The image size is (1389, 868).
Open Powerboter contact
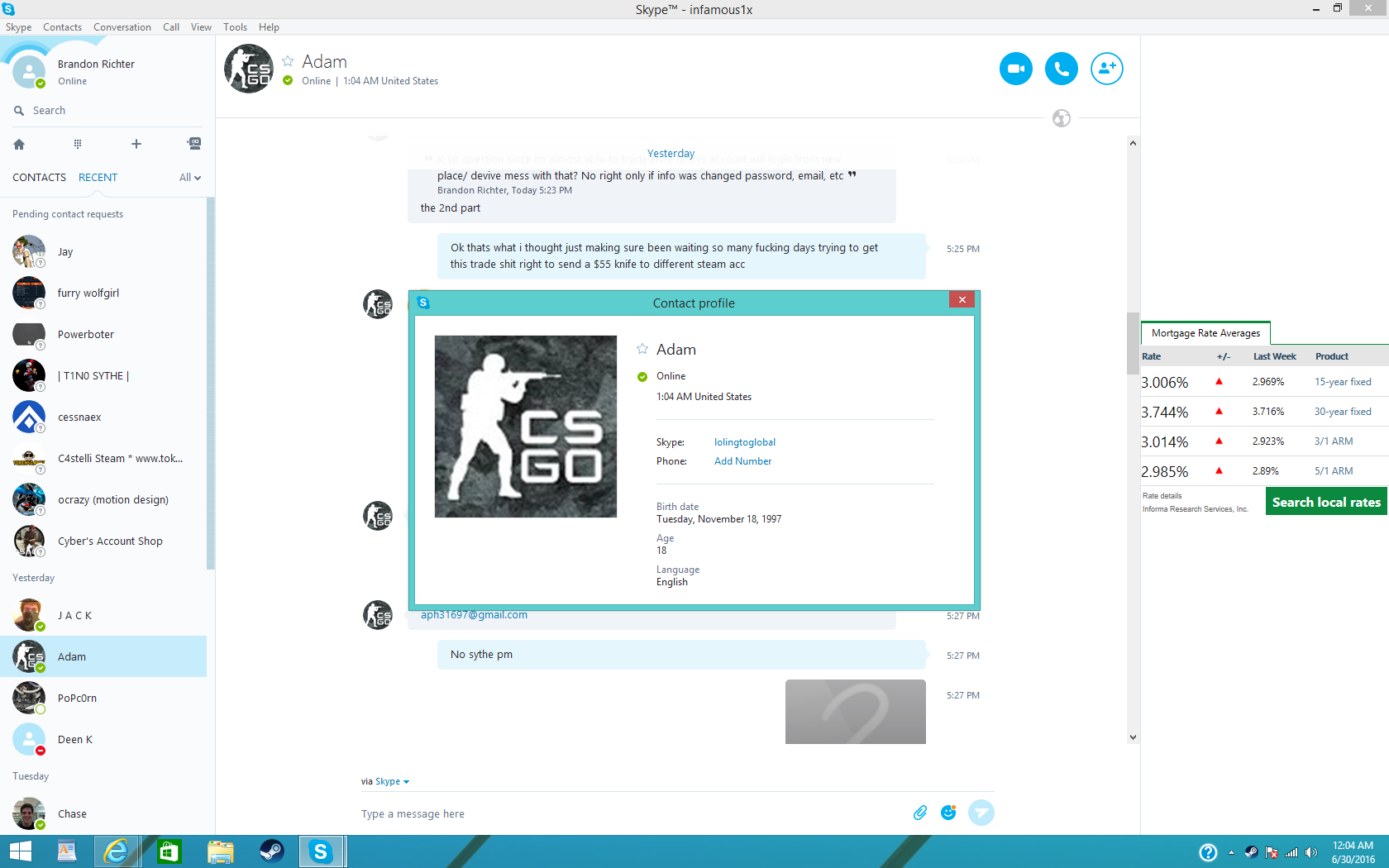click(103, 335)
